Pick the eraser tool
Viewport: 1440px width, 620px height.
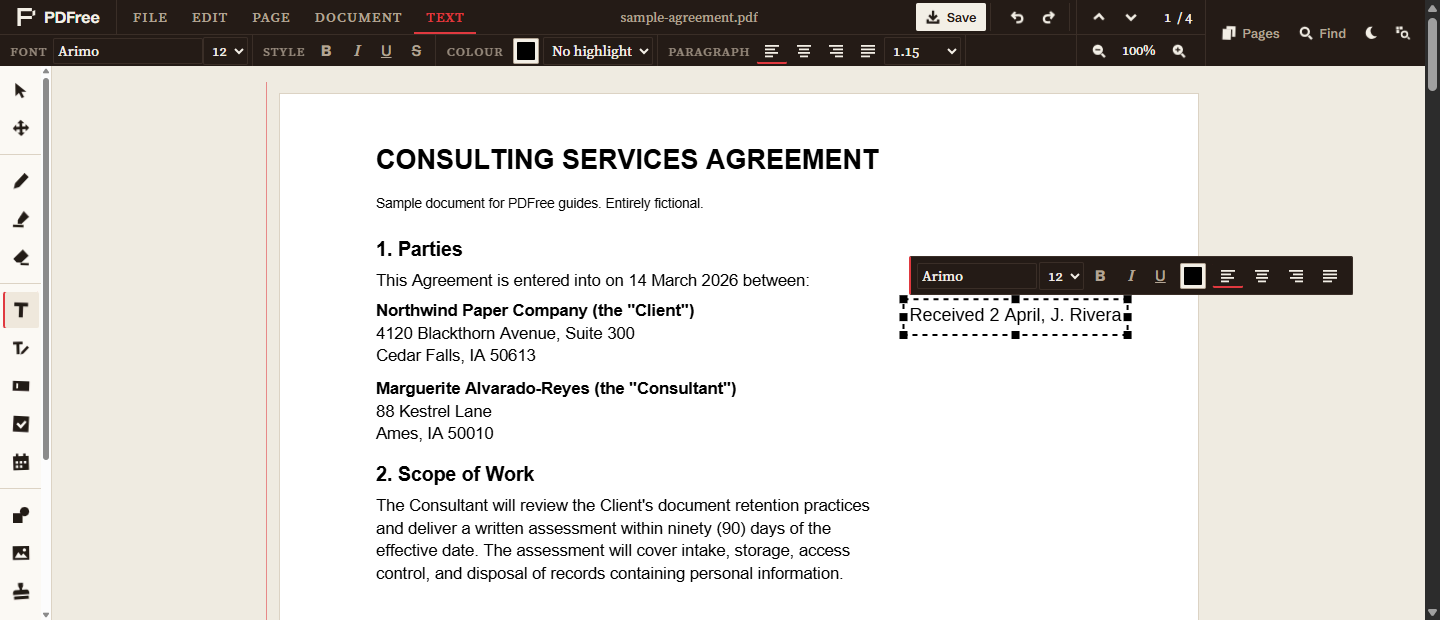pos(21,257)
